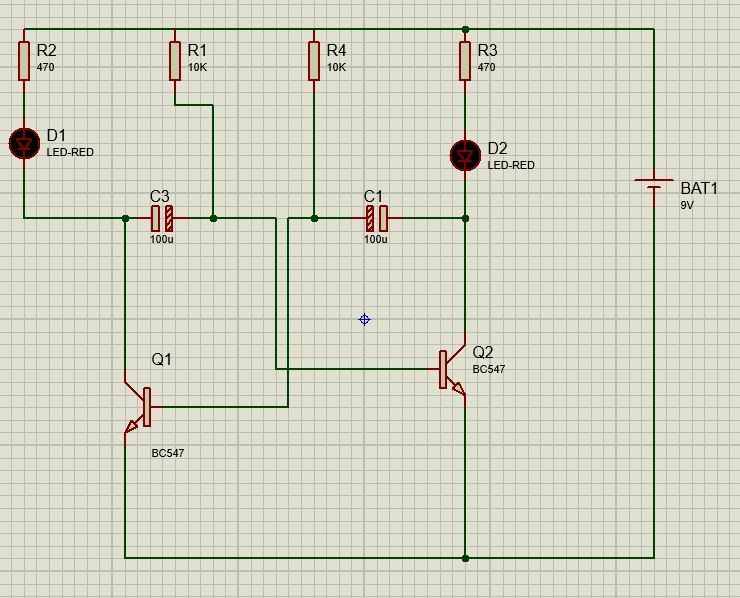Click junction dot below D2

tap(465, 219)
